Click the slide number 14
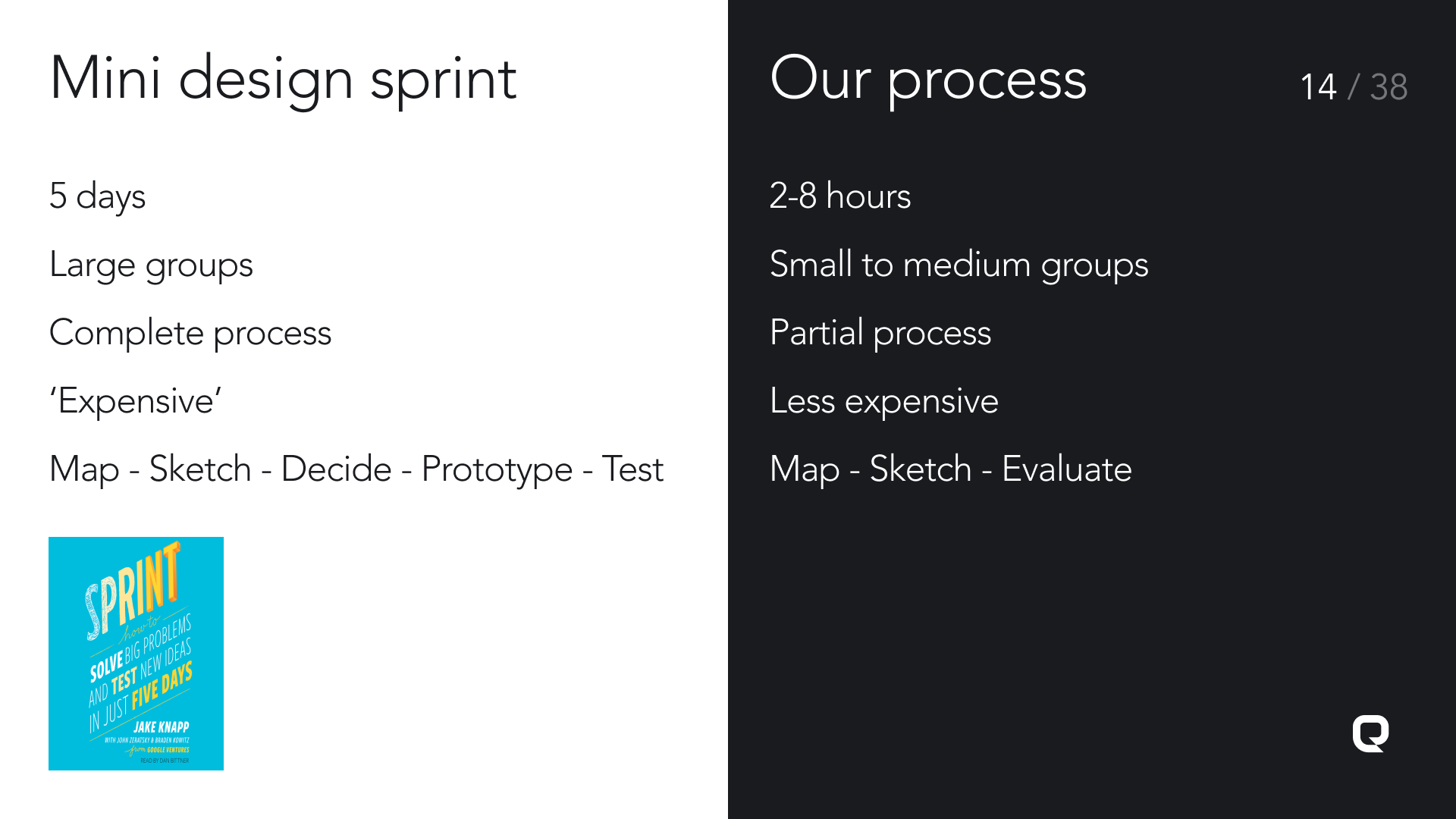This screenshot has width=1456, height=819. pos(1318,87)
